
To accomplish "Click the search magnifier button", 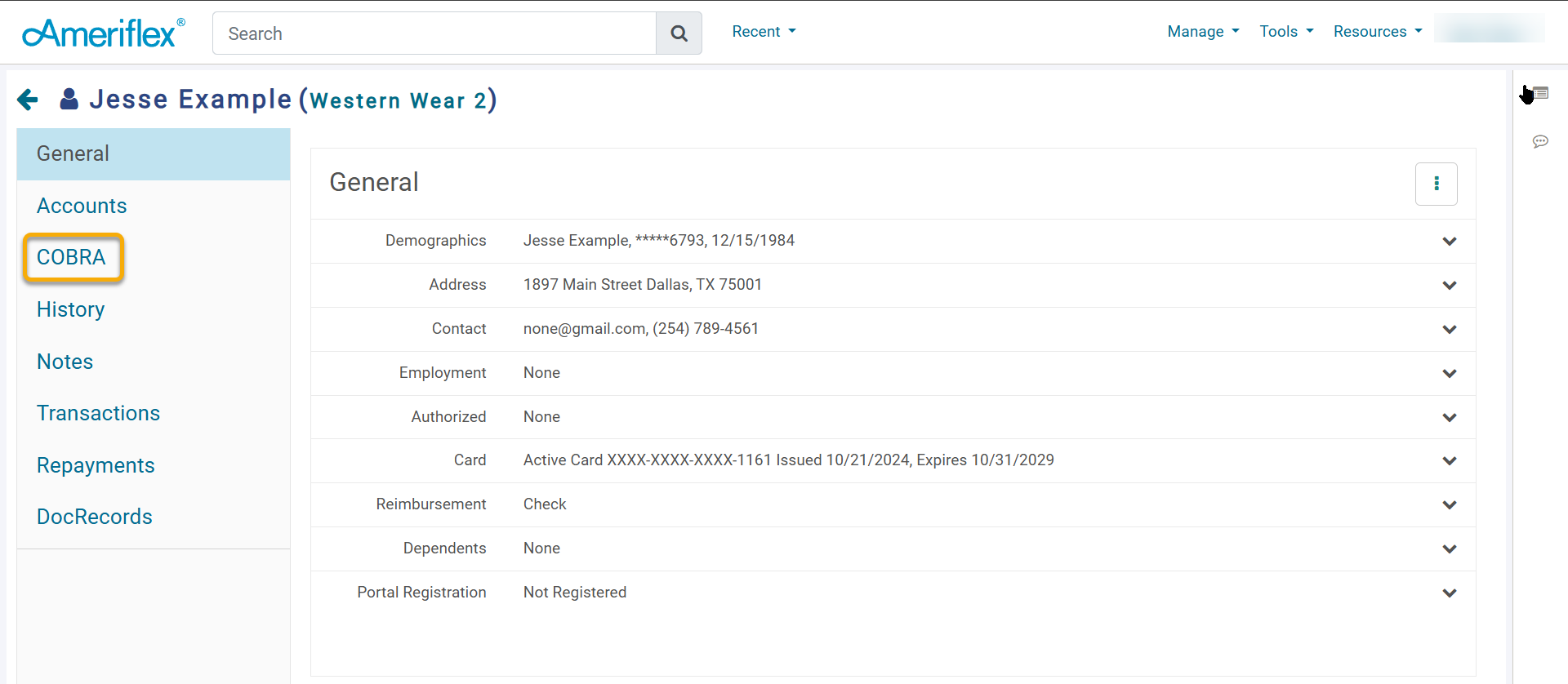I will coord(679,33).
